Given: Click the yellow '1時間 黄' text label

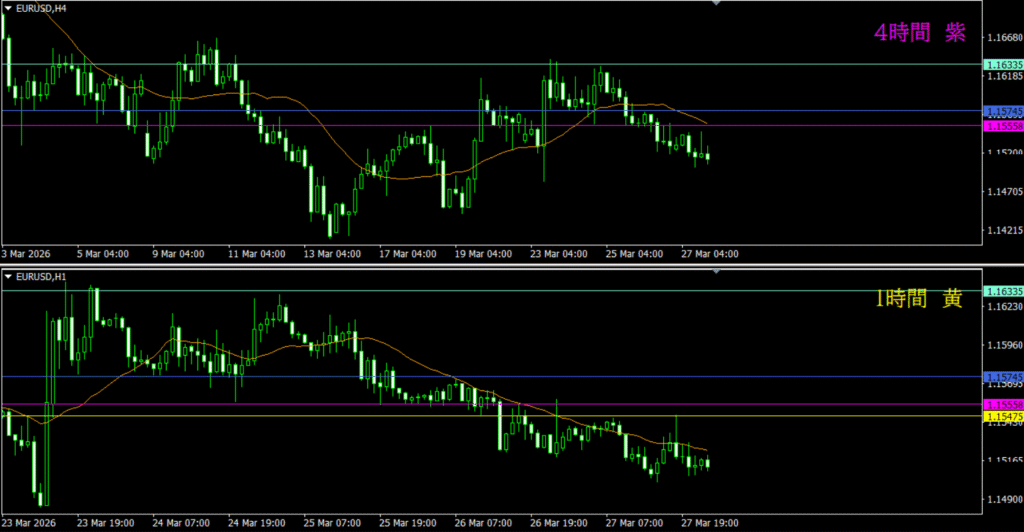Looking at the screenshot, I should (x=919, y=298).
